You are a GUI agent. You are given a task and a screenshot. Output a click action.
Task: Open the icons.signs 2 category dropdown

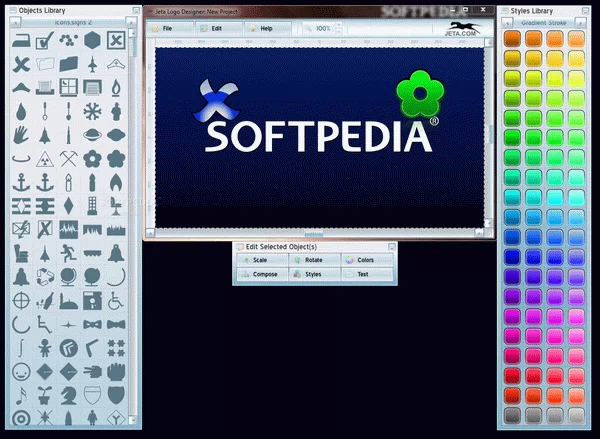(x=68, y=19)
